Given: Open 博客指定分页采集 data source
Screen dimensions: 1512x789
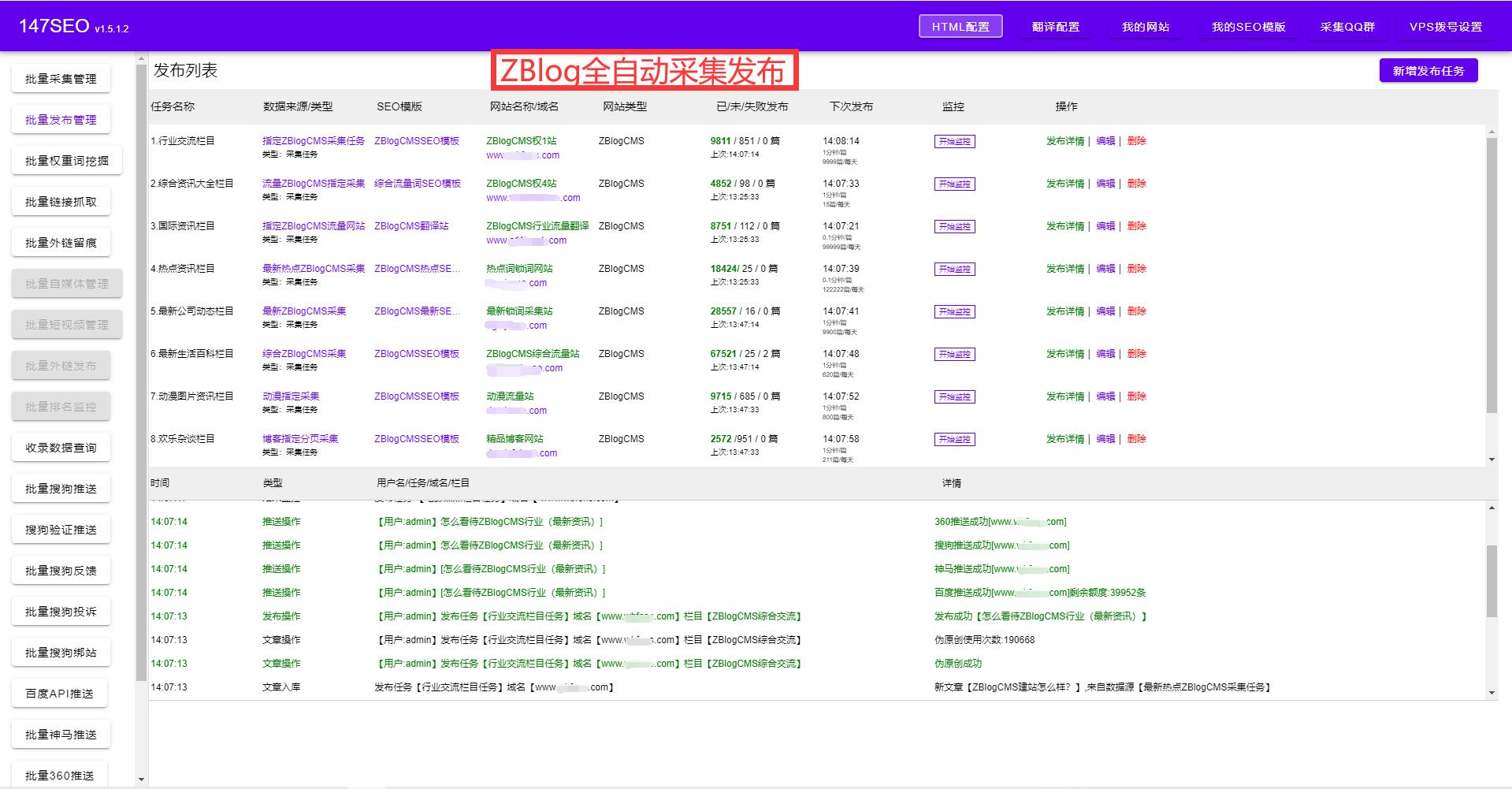Looking at the screenshot, I should [x=300, y=439].
